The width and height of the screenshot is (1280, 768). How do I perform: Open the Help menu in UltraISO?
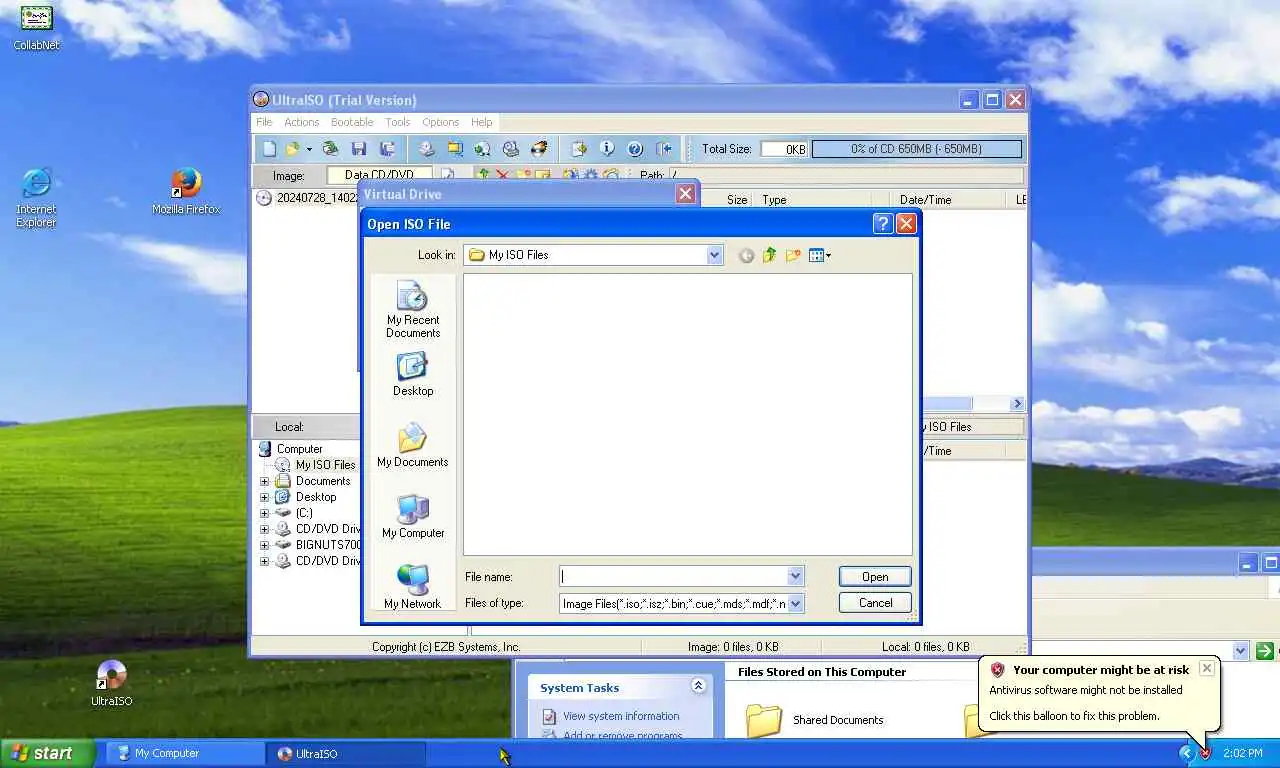(481, 122)
